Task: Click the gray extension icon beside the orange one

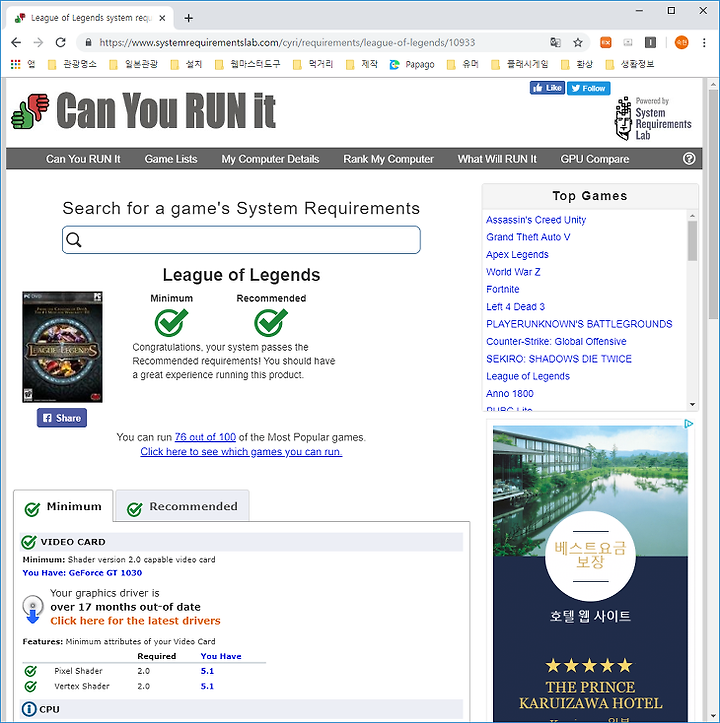Action: click(x=628, y=42)
